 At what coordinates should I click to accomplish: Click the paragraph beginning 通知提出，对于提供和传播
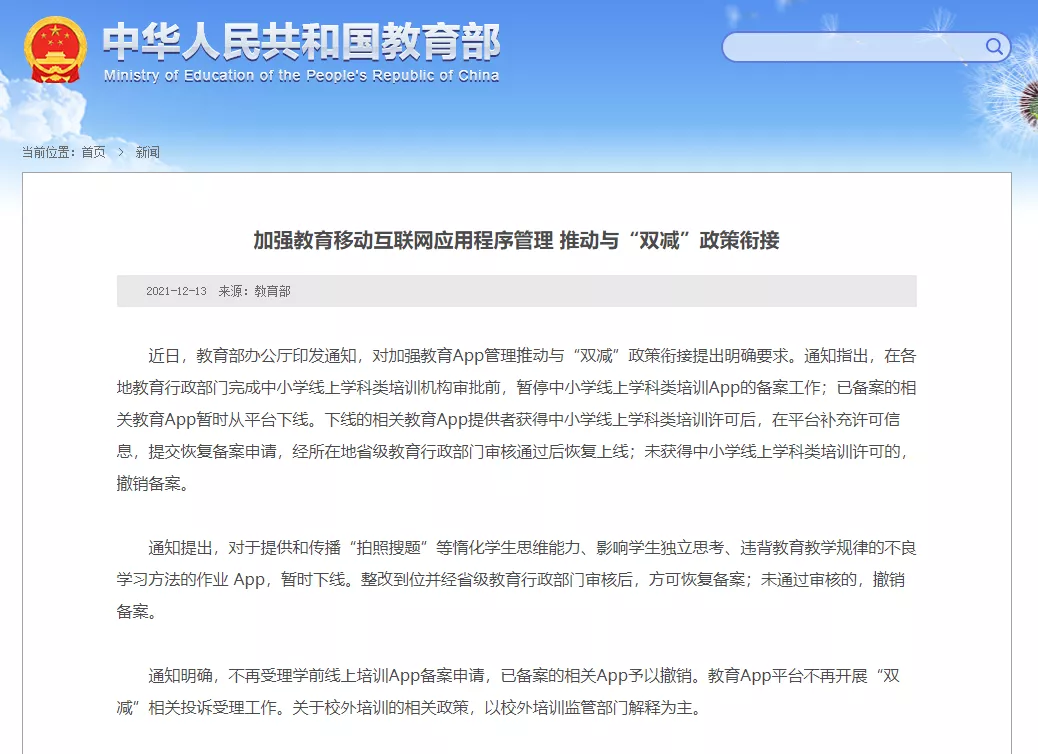[516, 580]
